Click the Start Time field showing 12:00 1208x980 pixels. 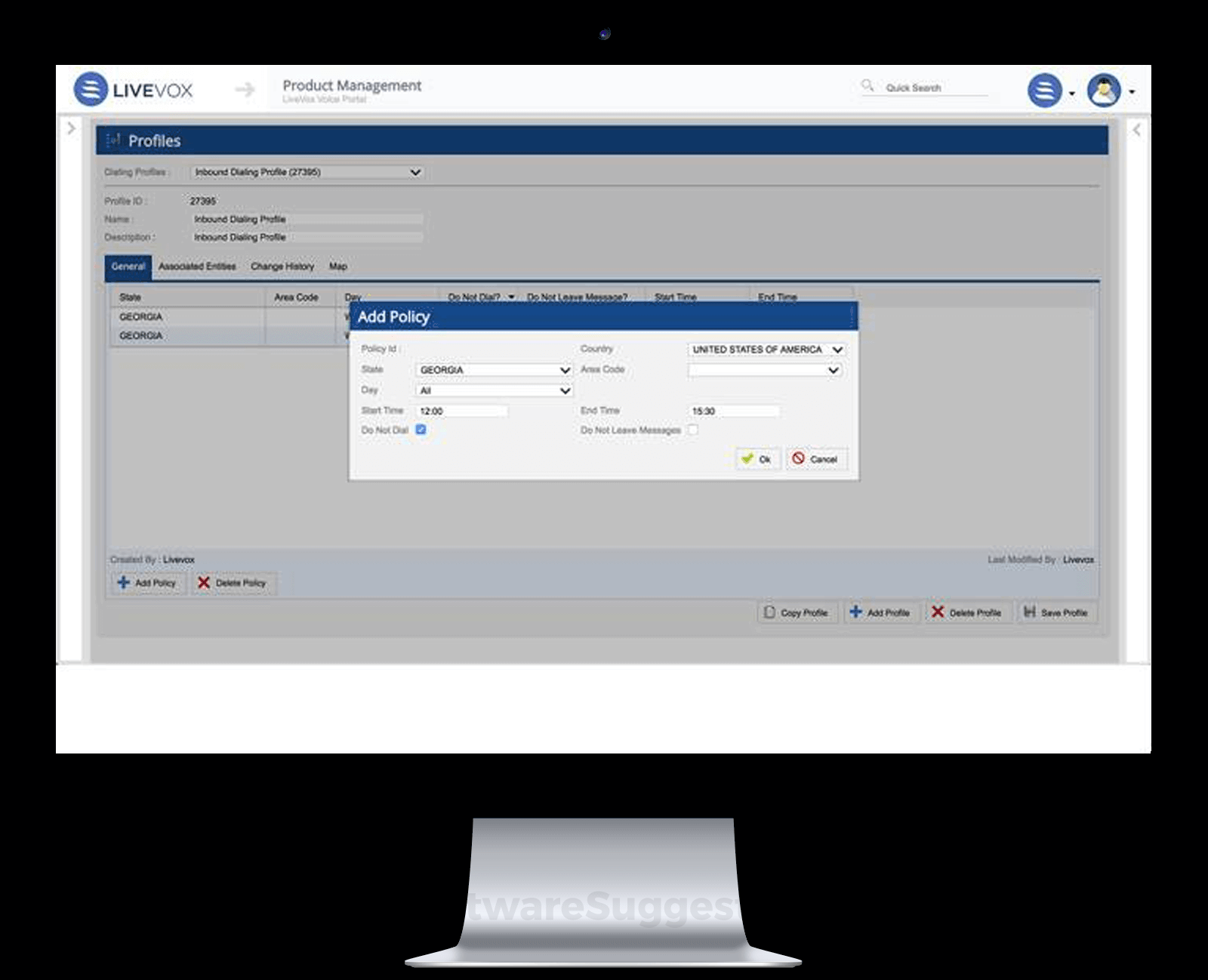(461, 410)
